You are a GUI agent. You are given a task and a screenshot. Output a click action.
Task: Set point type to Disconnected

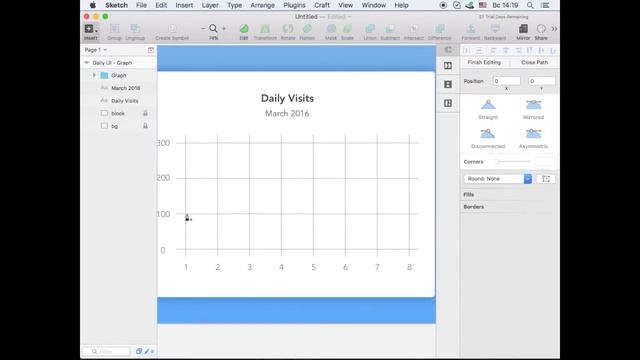pyautogui.click(x=488, y=138)
